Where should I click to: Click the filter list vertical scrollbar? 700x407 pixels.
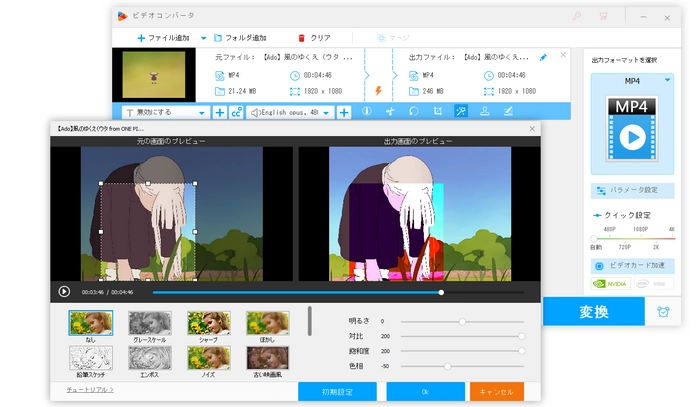pyautogui.click(x=309, y=321)
